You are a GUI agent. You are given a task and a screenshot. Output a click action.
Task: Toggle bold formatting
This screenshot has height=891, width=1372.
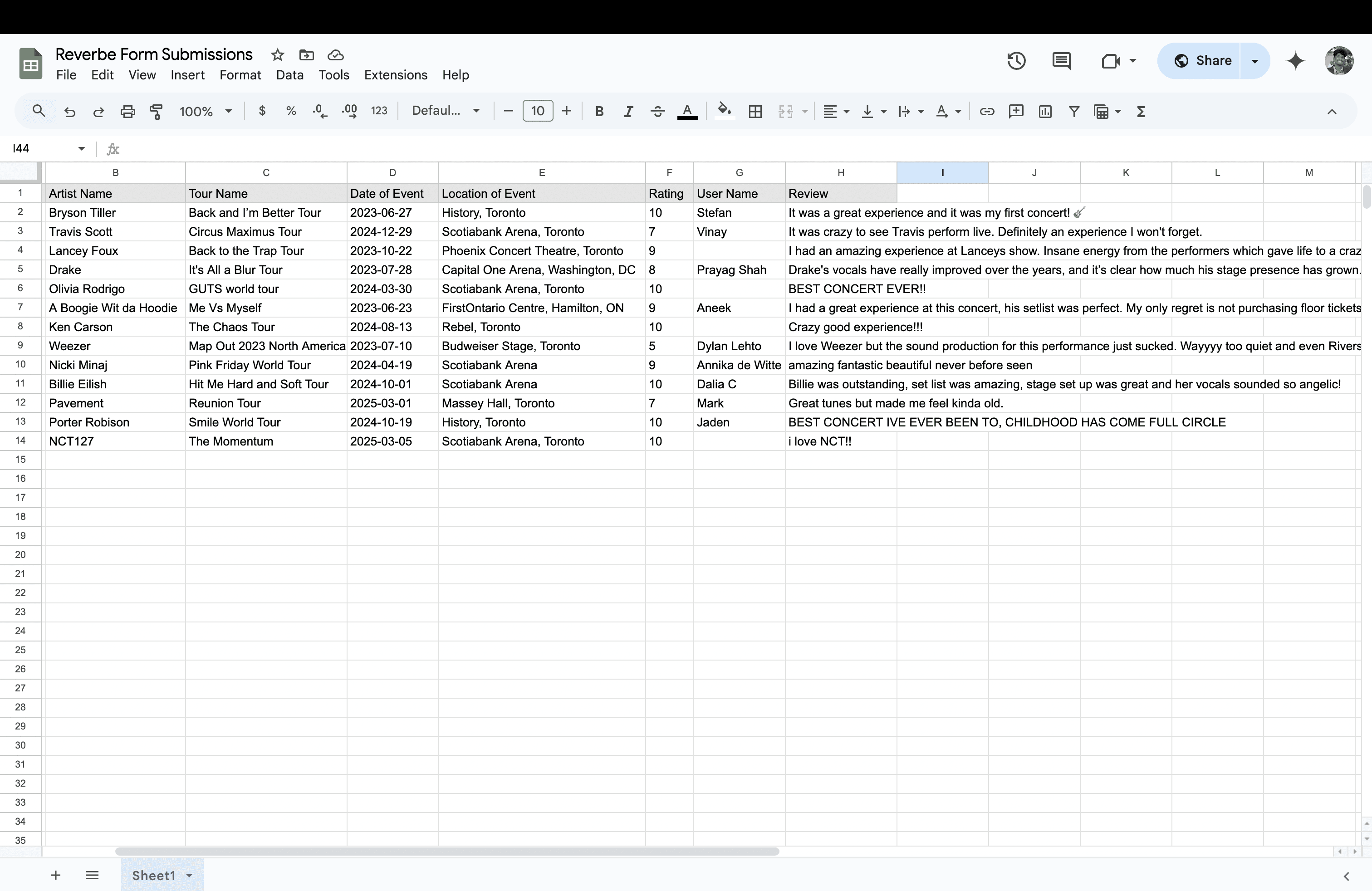tap(599, 111)
